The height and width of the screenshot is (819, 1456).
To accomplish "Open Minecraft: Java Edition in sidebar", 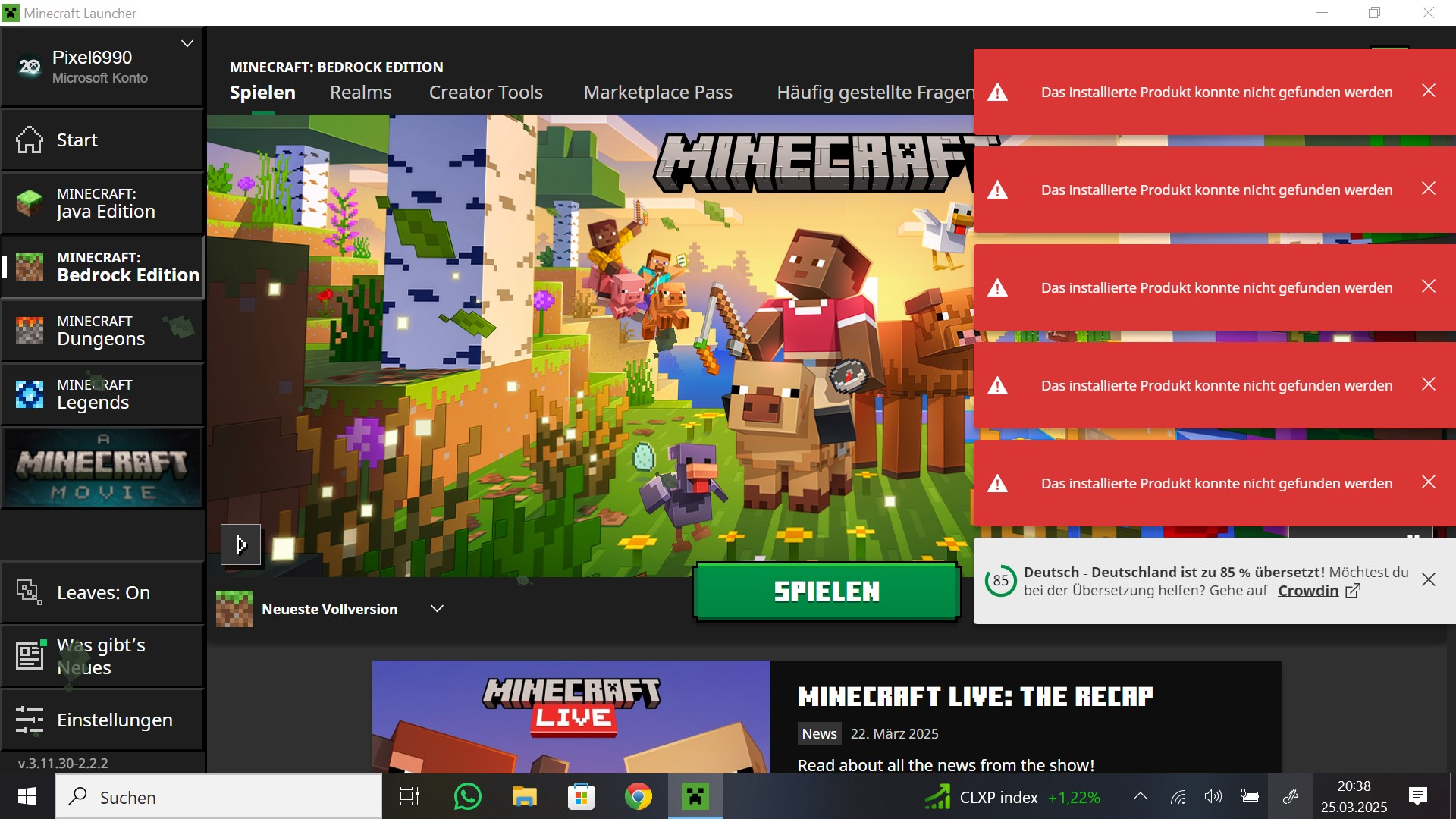I will pos(102,202).
